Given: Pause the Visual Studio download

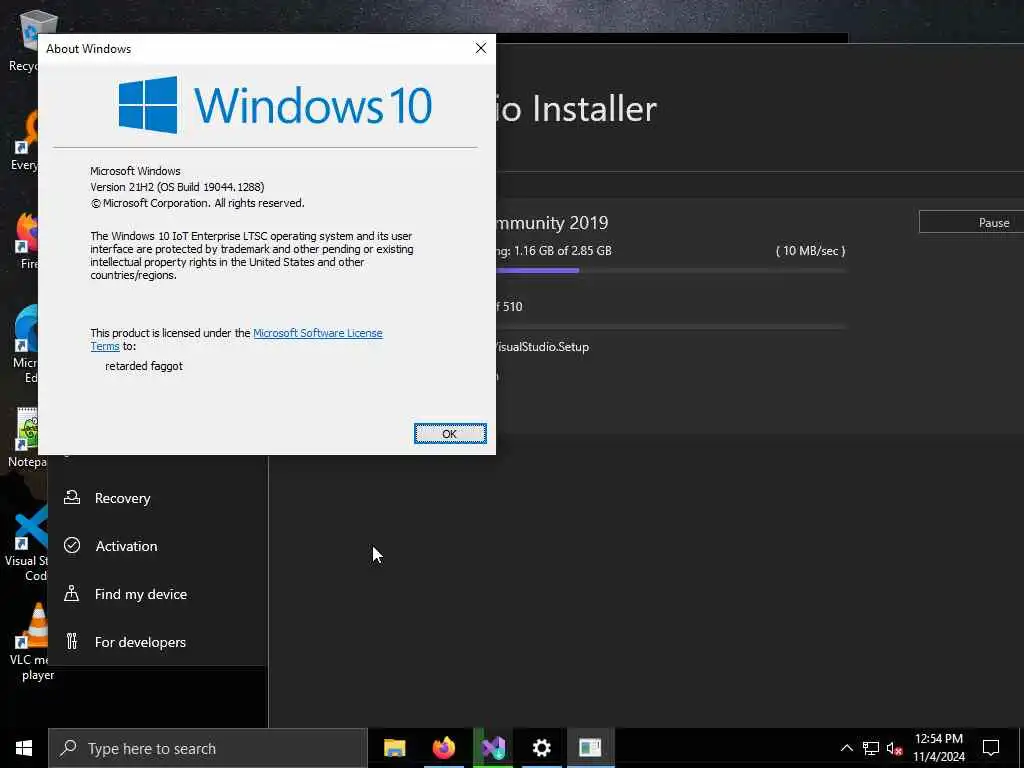Looking at the screenshot, I should 972,223.
